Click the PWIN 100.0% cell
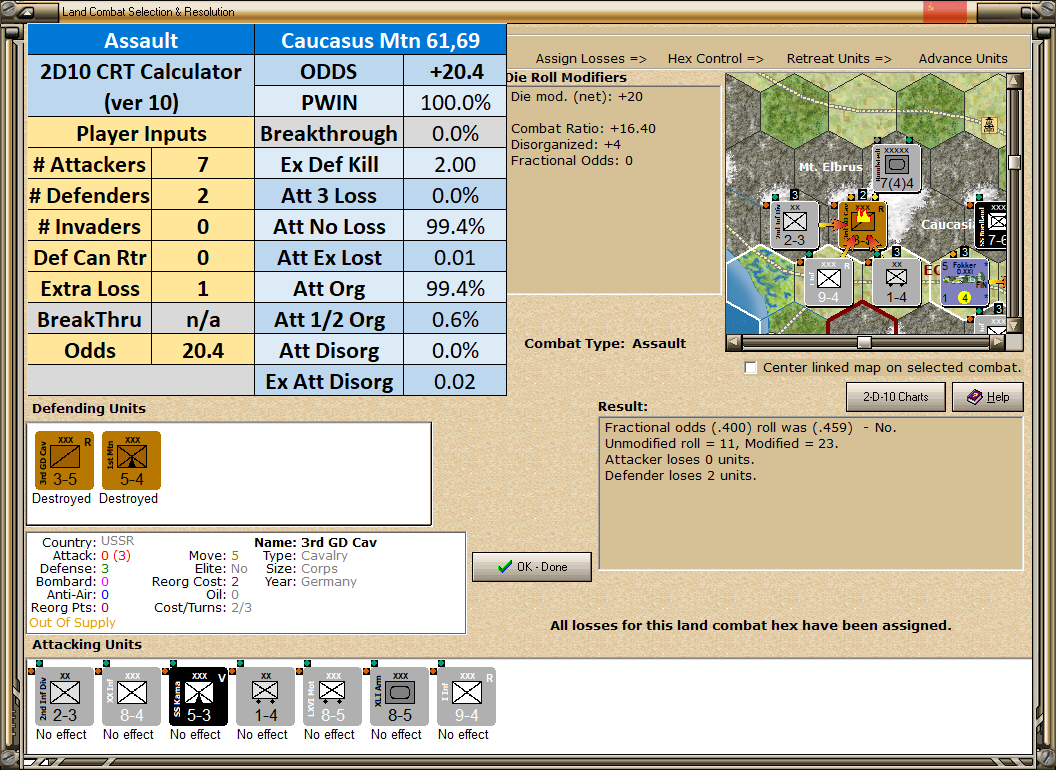Viewport: 1056px width, 770px height. 455,102
